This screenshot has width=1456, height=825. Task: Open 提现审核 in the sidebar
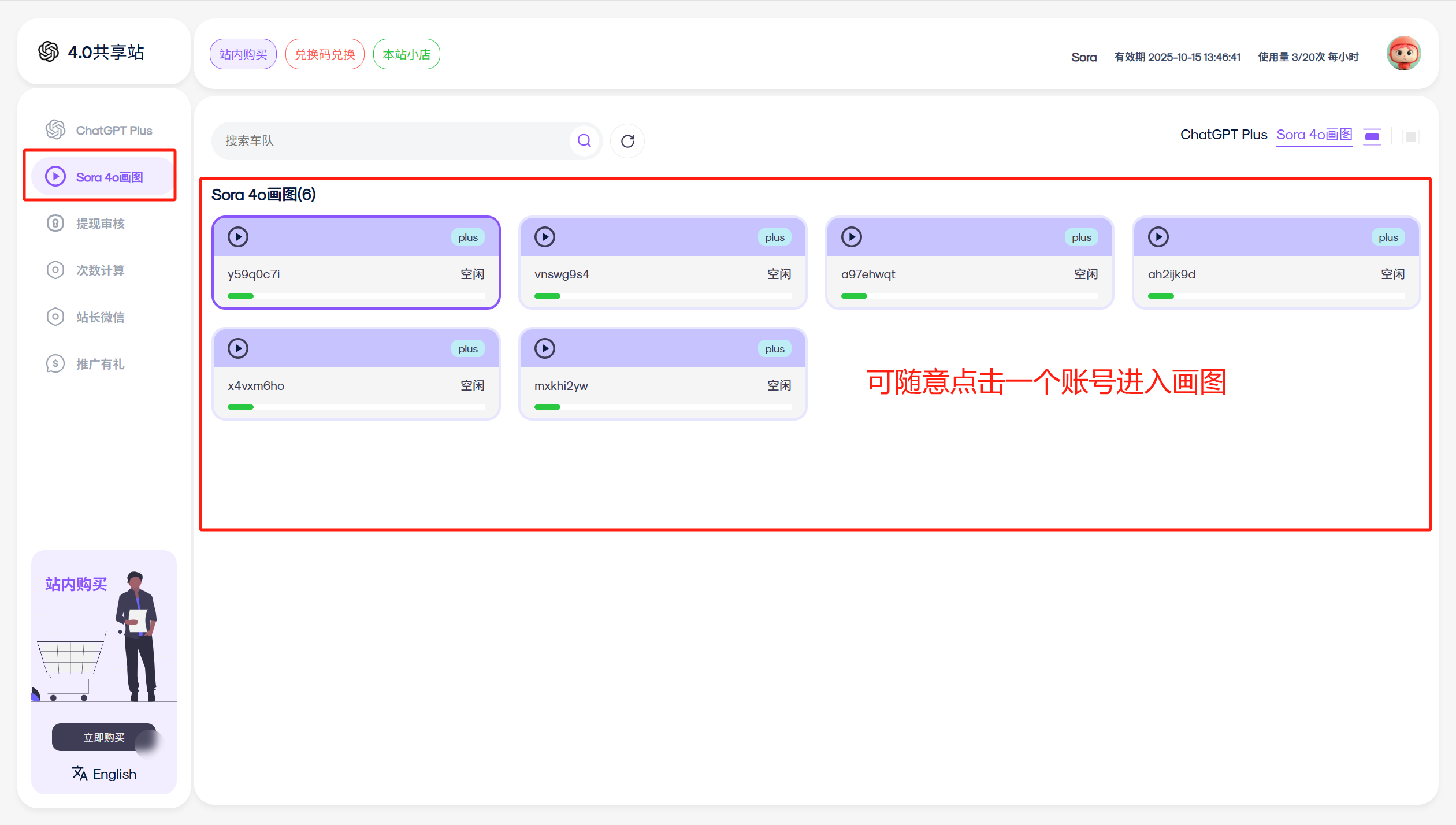coord(103,224)
